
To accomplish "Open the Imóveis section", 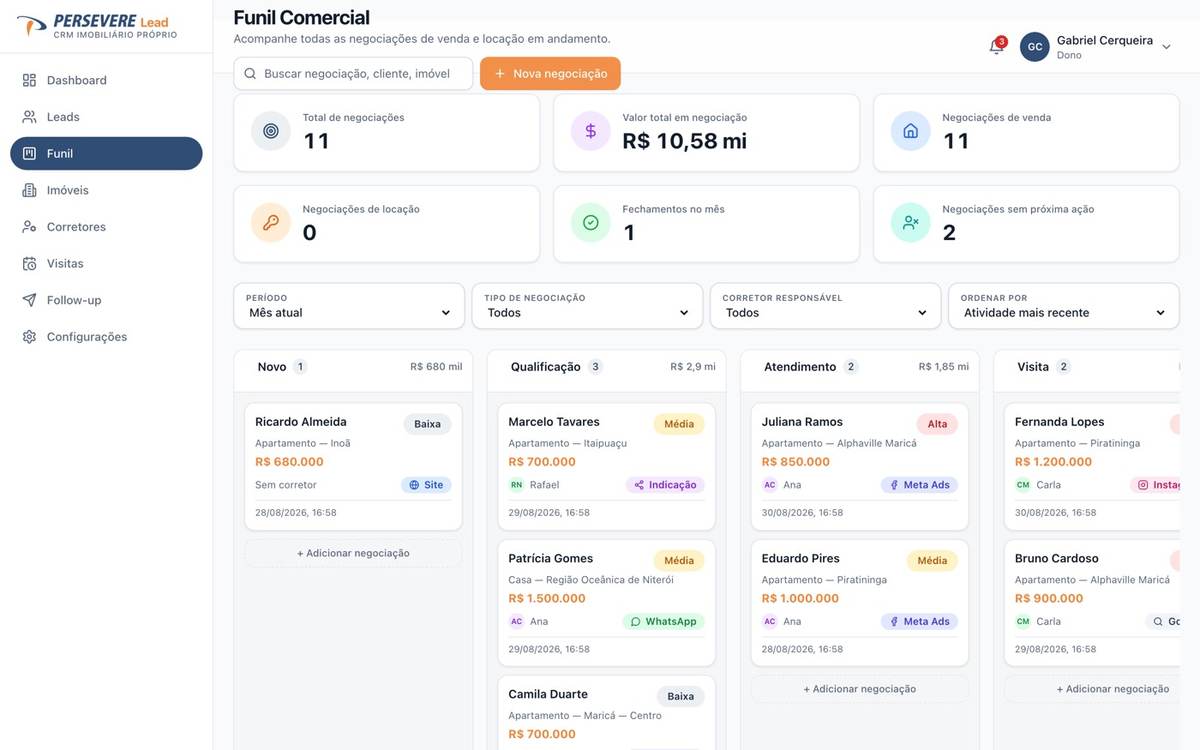I will (106, 190).
